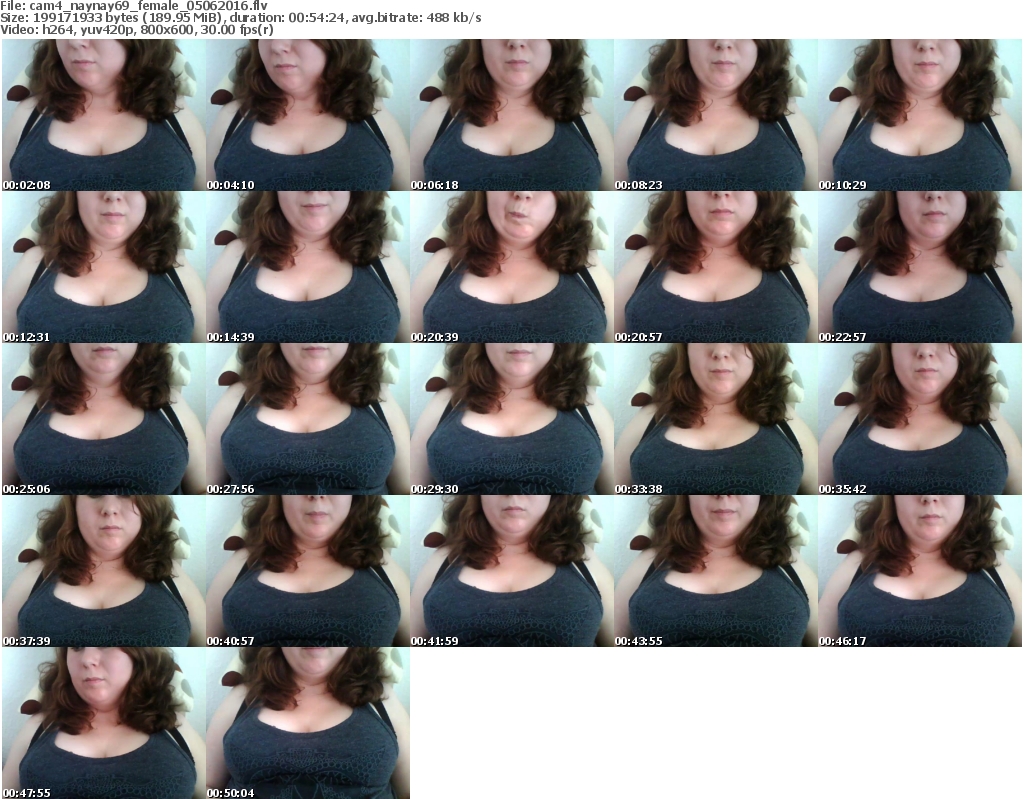Pick the frame labeled 00:29:30
Screen dimensions: 1024x799
(512, 419)
